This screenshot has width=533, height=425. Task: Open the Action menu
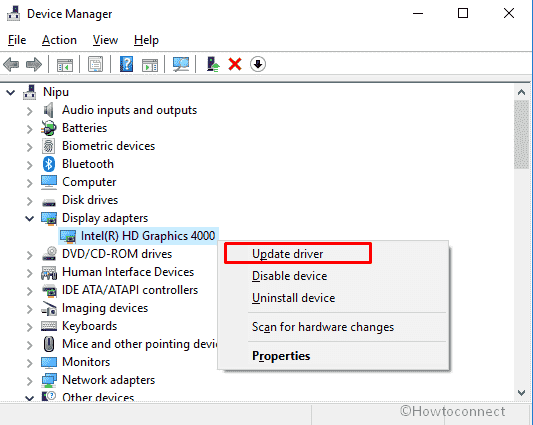59,40
